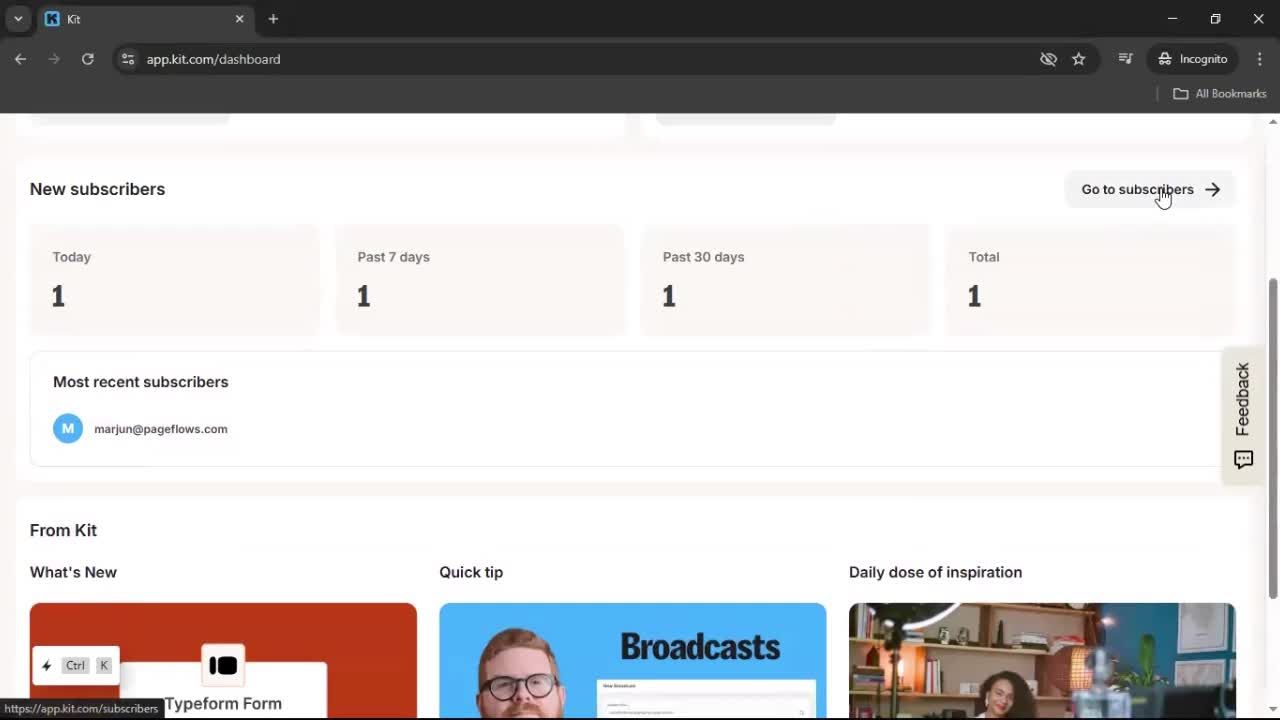Click the All Bookmarks folder icon
This screenshot has width=1280, height=720.
(x=1181, y=93)
